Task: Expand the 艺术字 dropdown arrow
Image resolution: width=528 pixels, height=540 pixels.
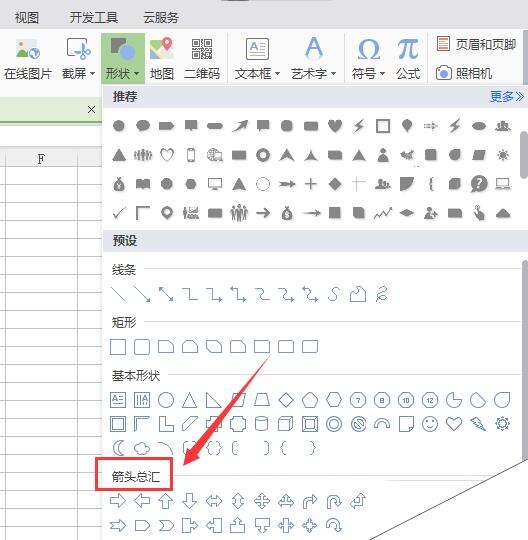Action: pos(333,73)
